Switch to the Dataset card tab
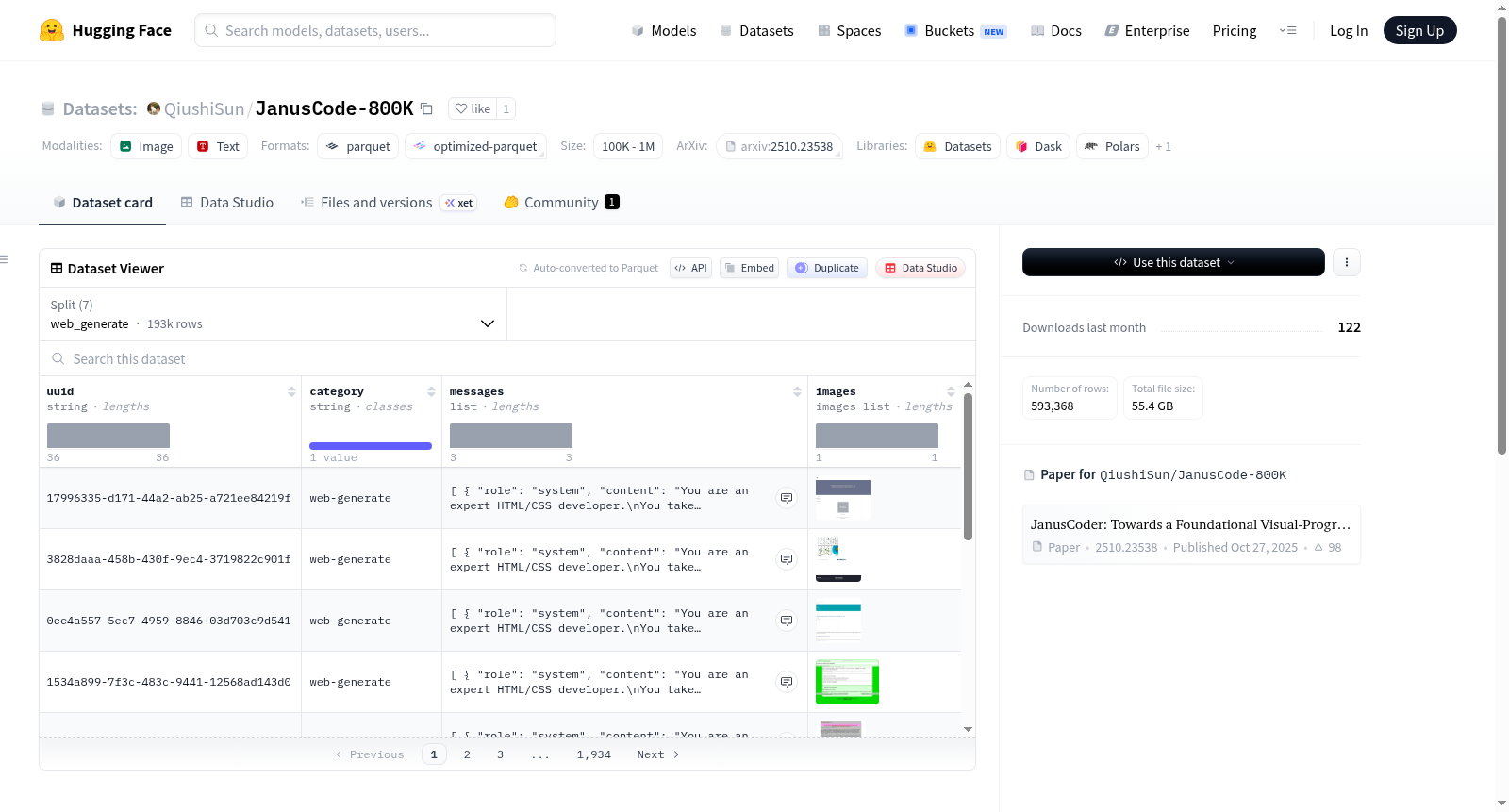 point(102,203)
